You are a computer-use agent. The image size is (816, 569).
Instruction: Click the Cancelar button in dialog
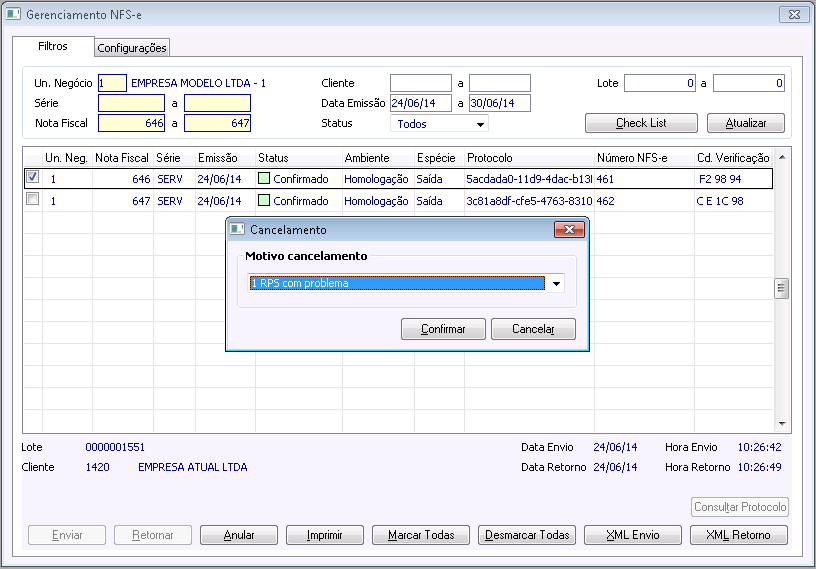click(x=533, y=329)
